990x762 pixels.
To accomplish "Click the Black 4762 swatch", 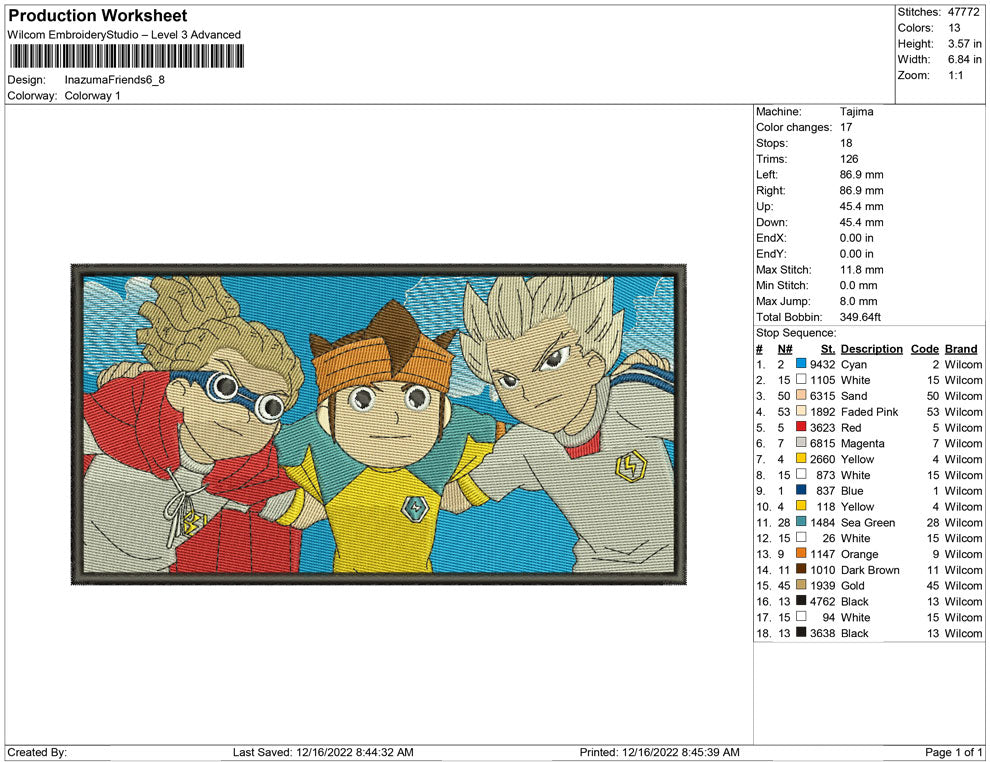I will [801, 601].
